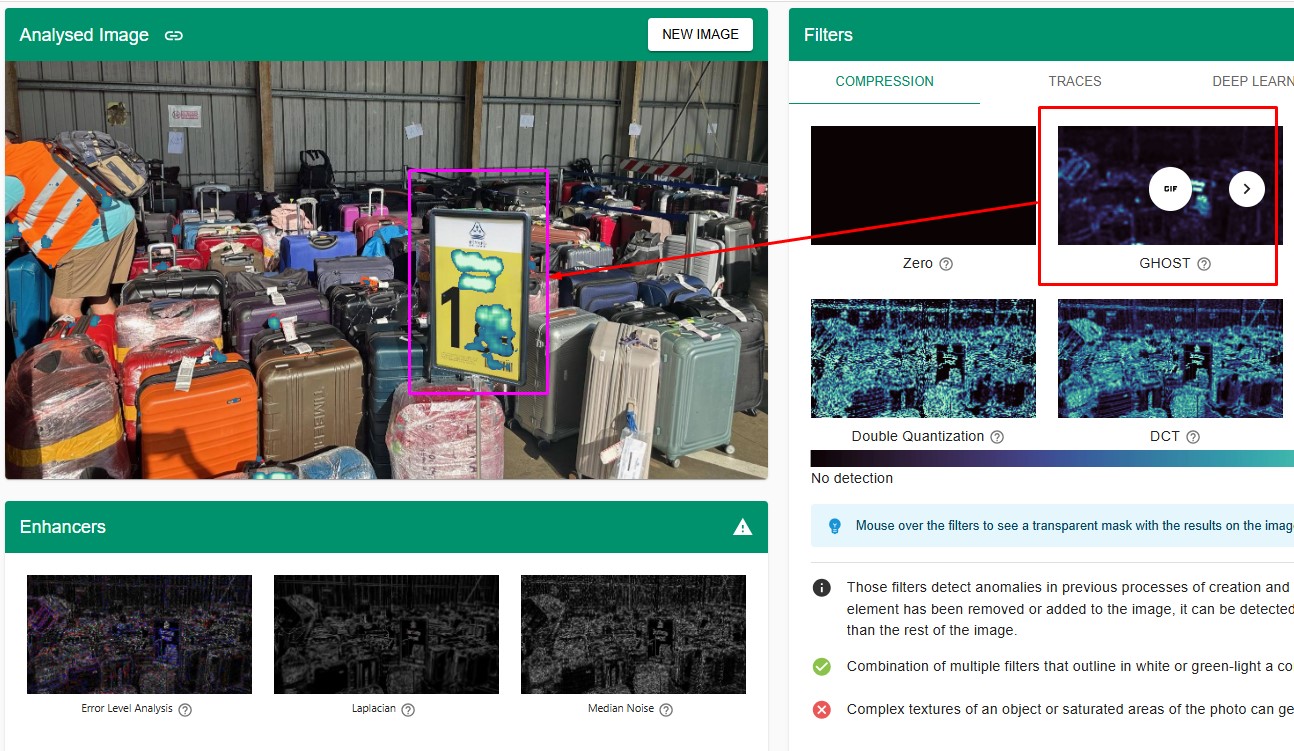Viewport: 1294px width, 751px height.
Task: Click help icon beside Double Quantization
Action: click(x=997, y=437)
